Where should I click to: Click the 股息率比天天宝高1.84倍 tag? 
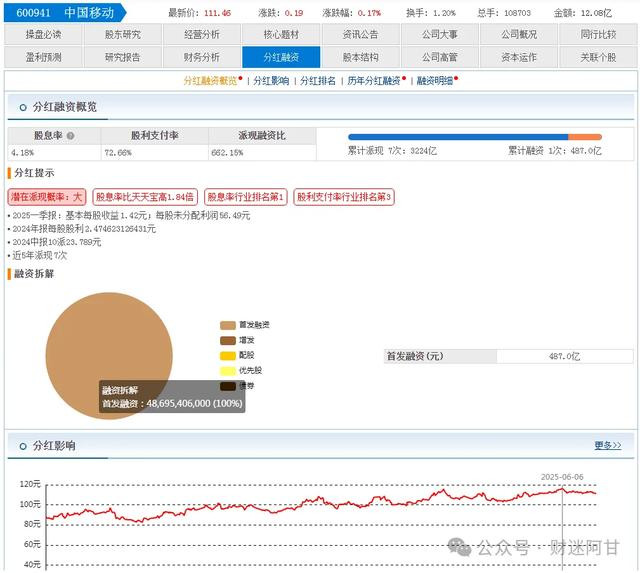[x=145, y=197]
